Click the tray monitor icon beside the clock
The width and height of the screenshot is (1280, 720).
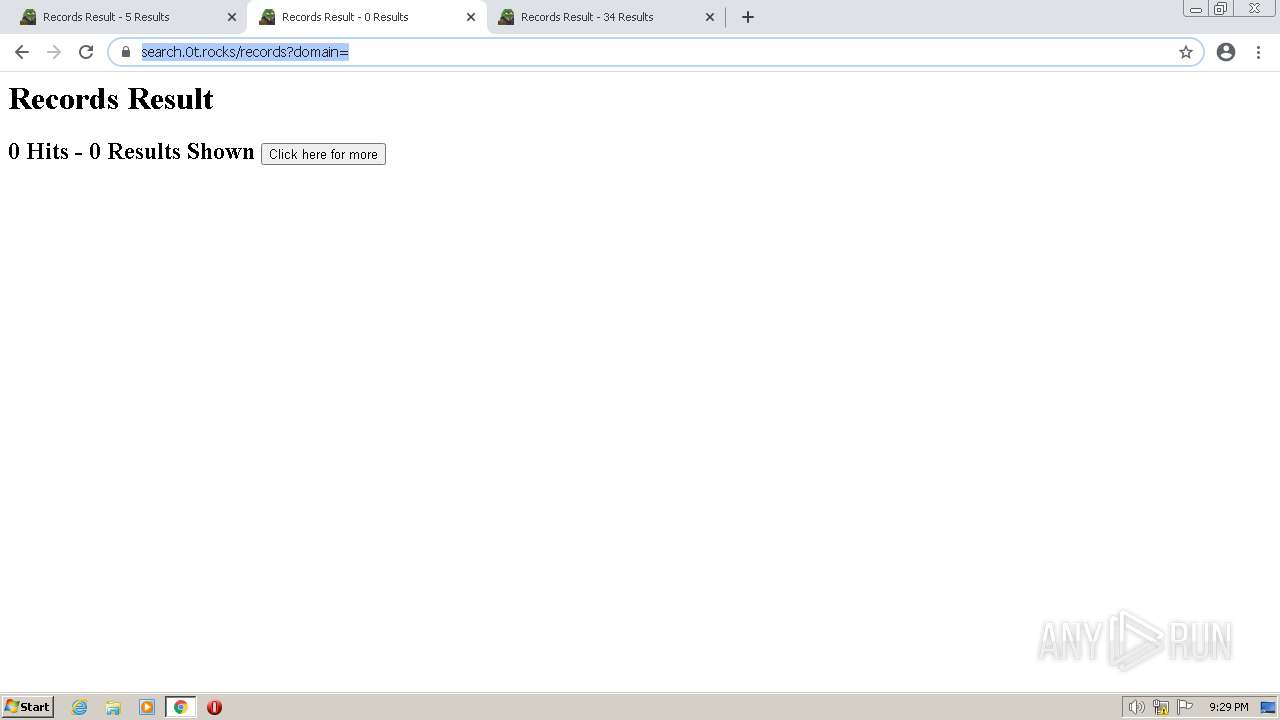1268,707
